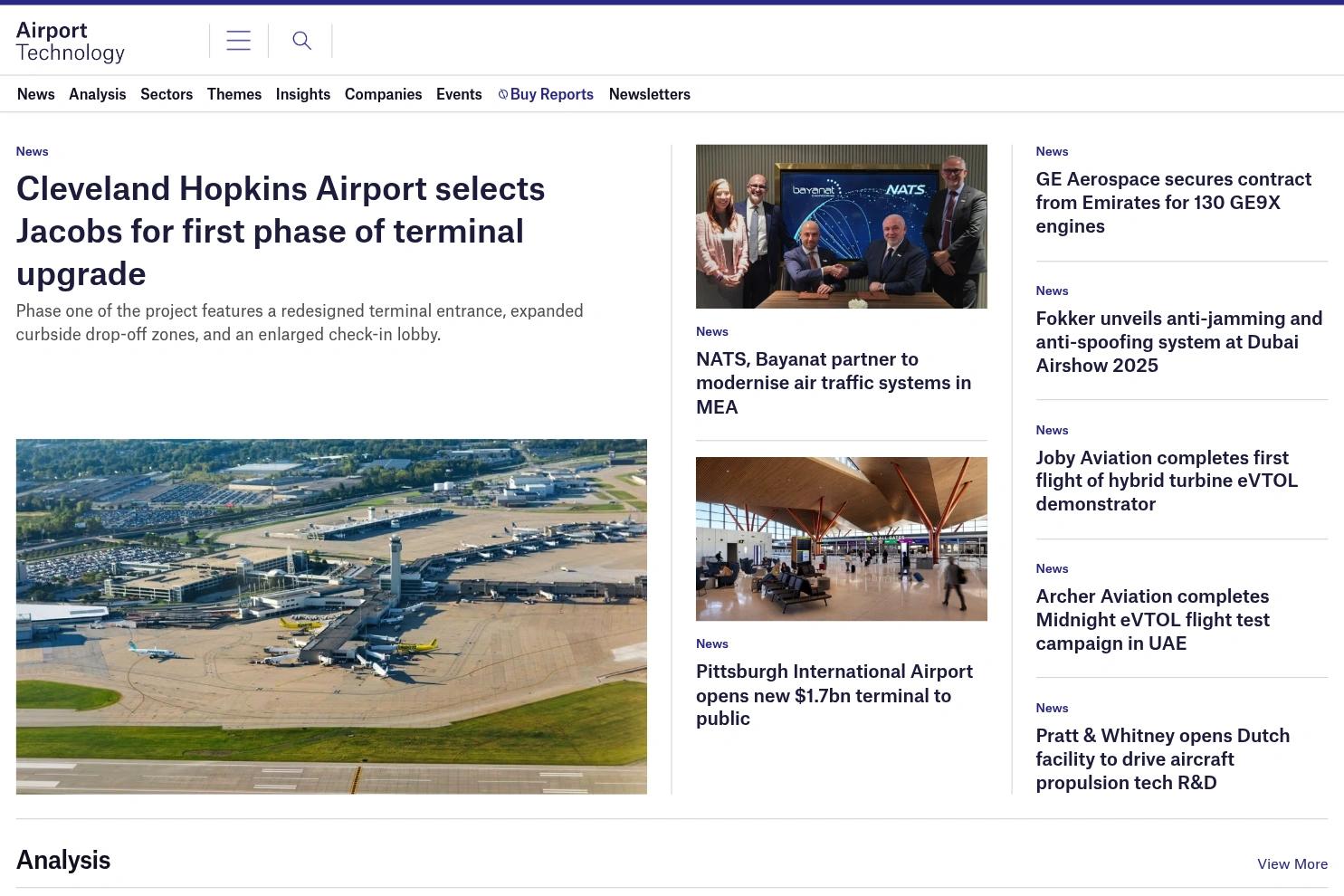Open the Cleveland Hopkins Airport headline
The height and width of the screenshot is (896, 1344).
coord(281,231)
